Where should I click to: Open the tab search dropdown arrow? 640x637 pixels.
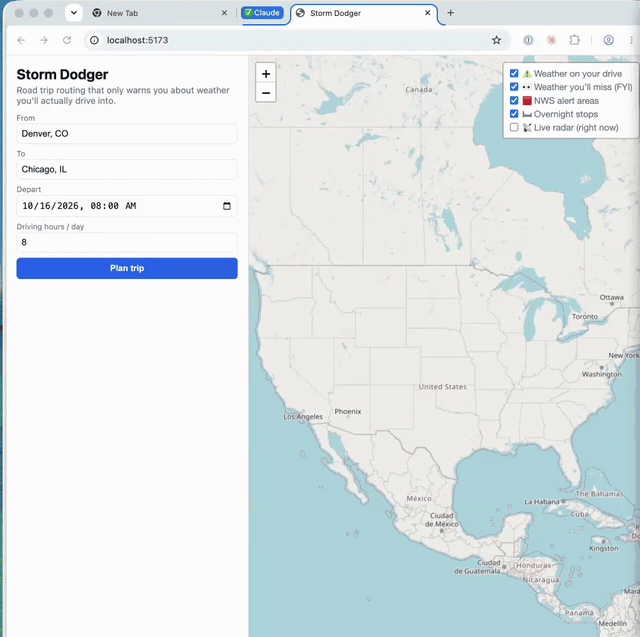pos(74,13)
